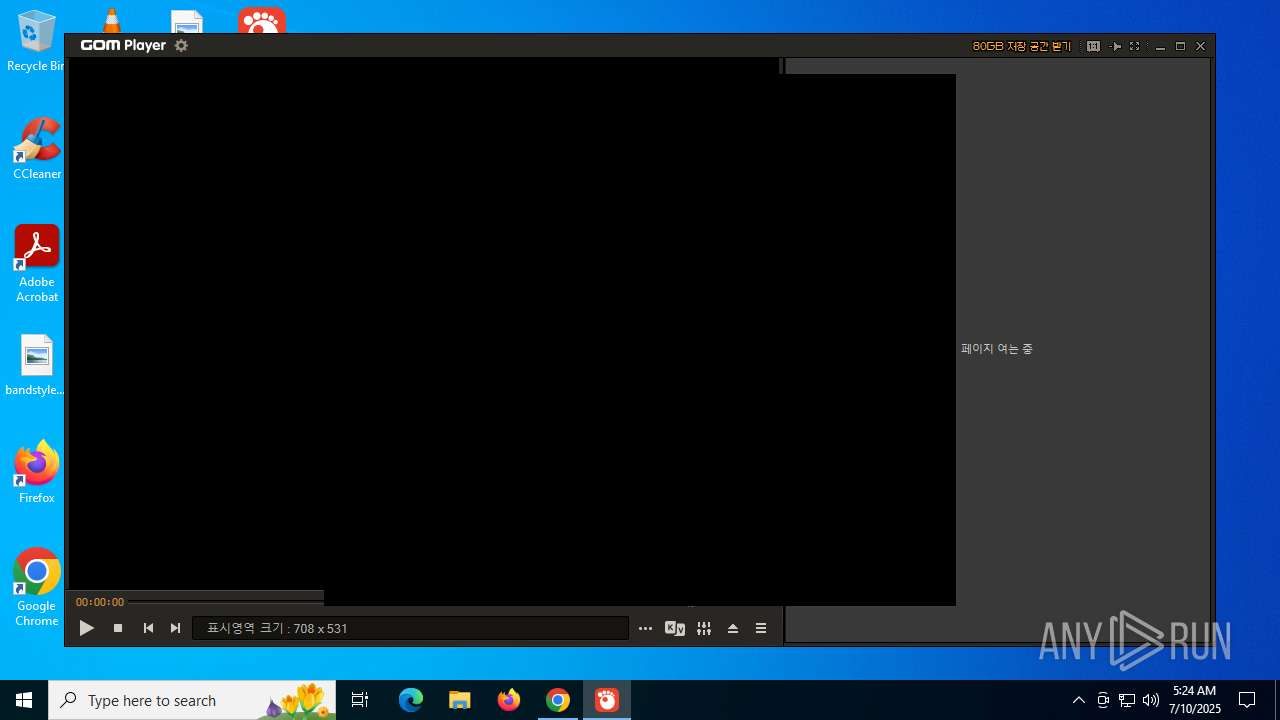The image size is (1280, 720).
Task: Minimize the GOM Player window
Action: coord(1160,47)
